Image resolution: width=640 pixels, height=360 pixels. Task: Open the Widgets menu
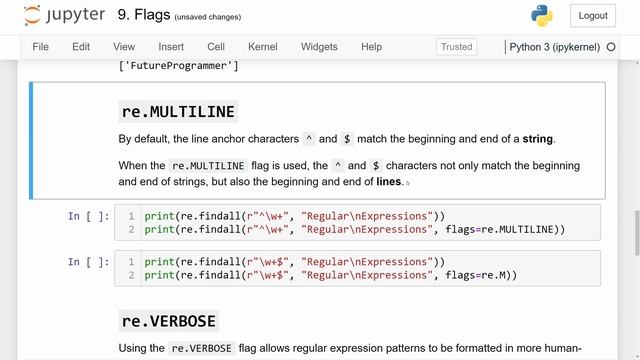point(319,47)
